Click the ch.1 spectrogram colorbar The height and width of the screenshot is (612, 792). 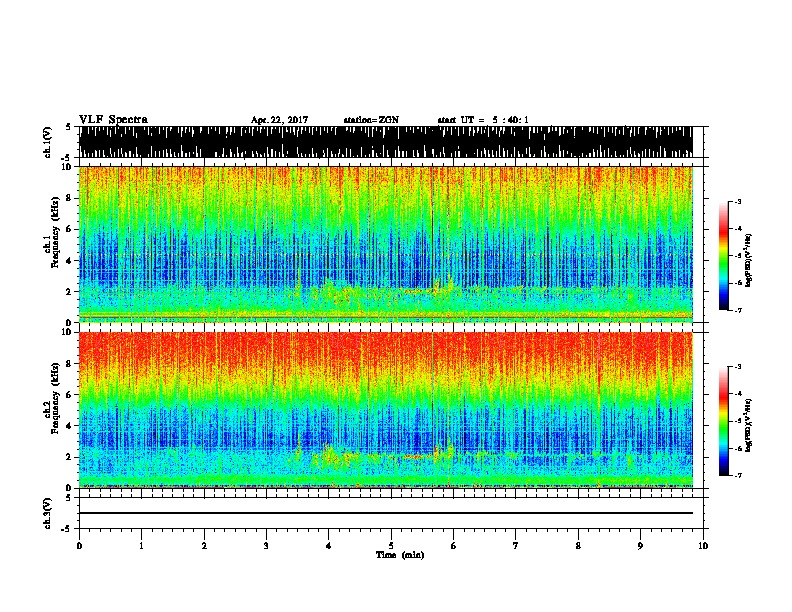(x=723, y=256)
